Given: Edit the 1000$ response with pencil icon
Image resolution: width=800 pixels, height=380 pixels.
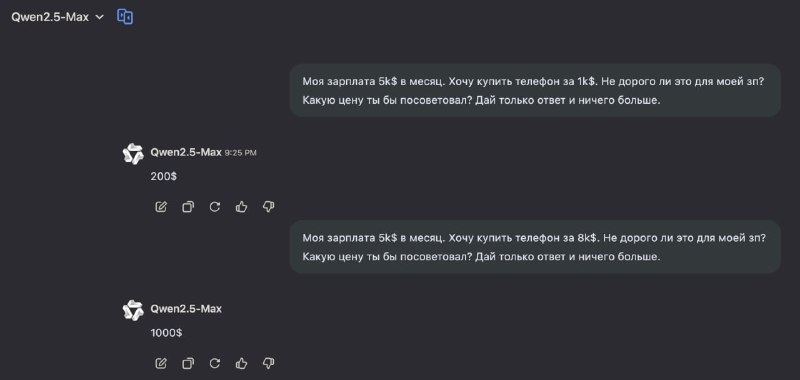Looking at the screenshot, I should (x=161, y=363).
